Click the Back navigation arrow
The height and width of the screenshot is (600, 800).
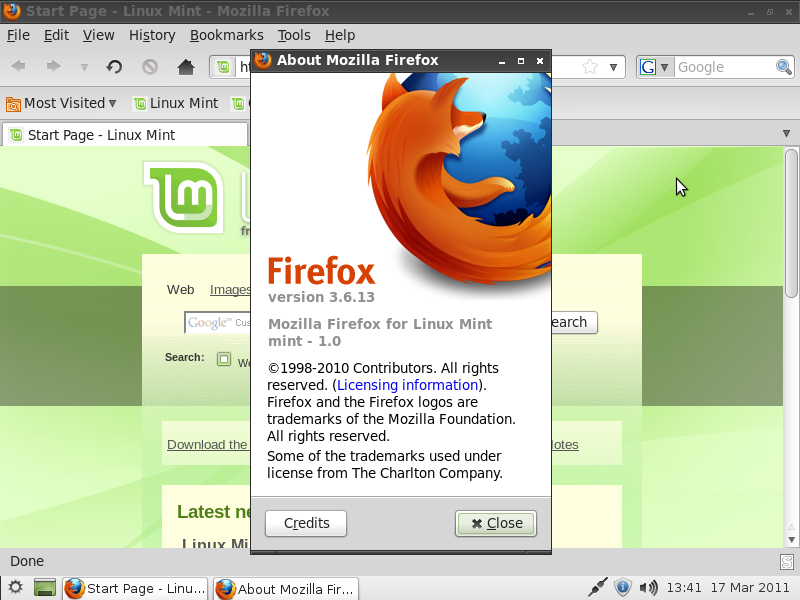(17, 67)
